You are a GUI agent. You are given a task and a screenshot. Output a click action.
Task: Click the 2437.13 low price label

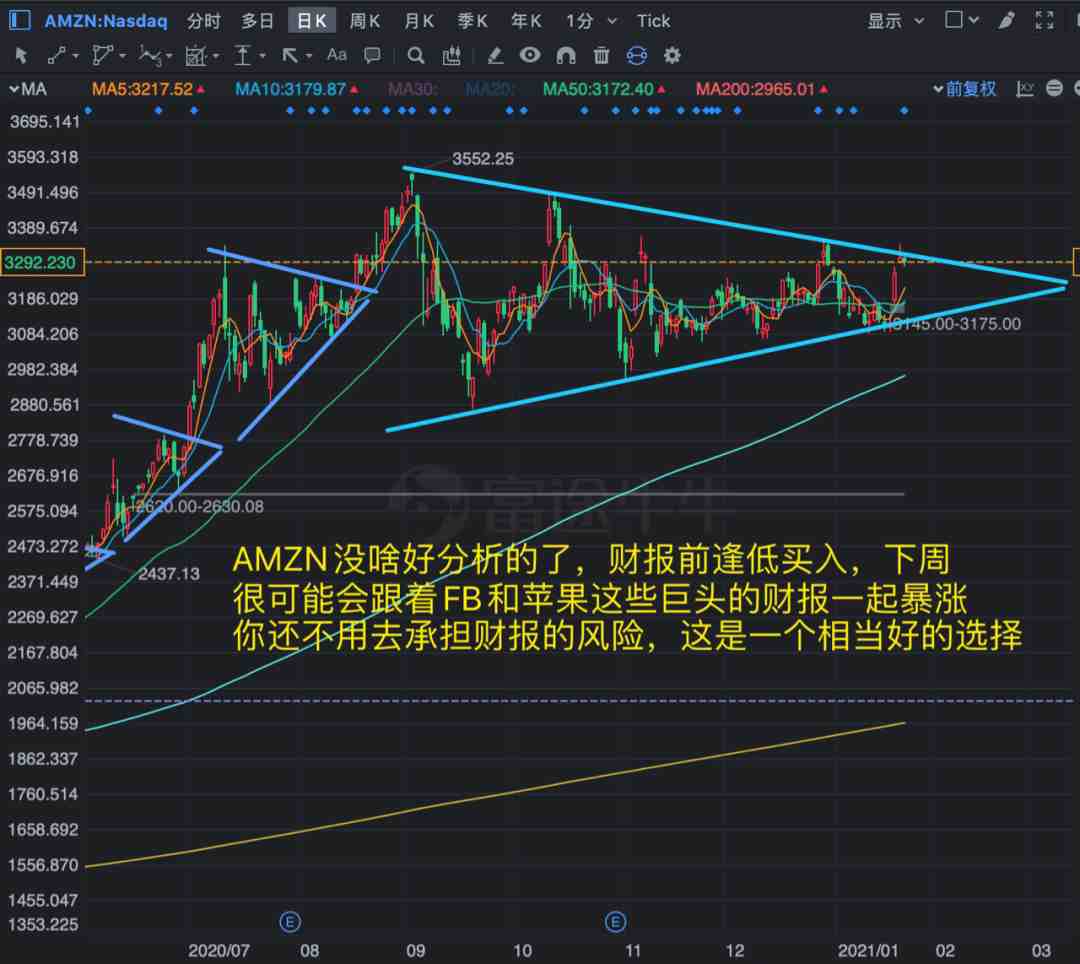(169, 574)
